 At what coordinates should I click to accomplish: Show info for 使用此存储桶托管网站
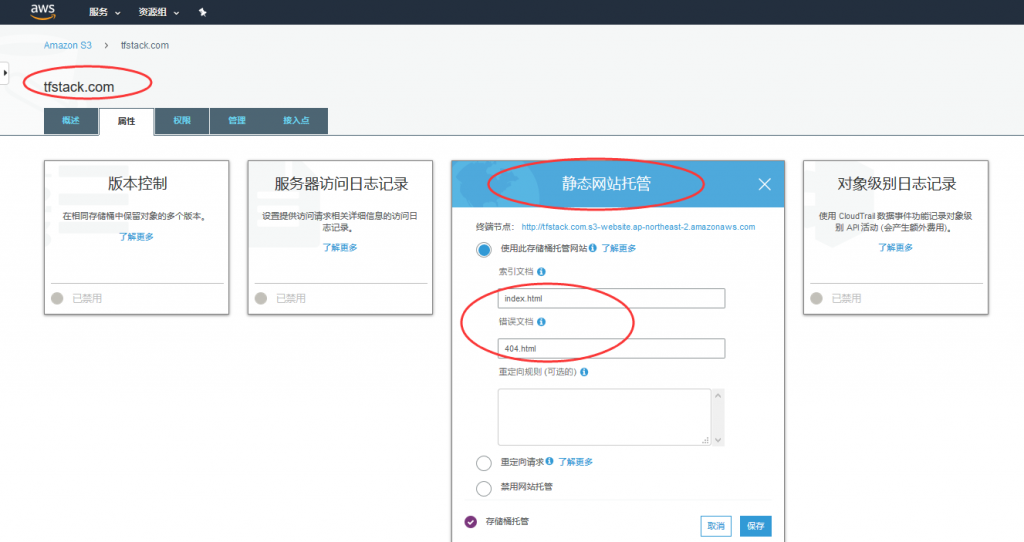click(592, 248)
